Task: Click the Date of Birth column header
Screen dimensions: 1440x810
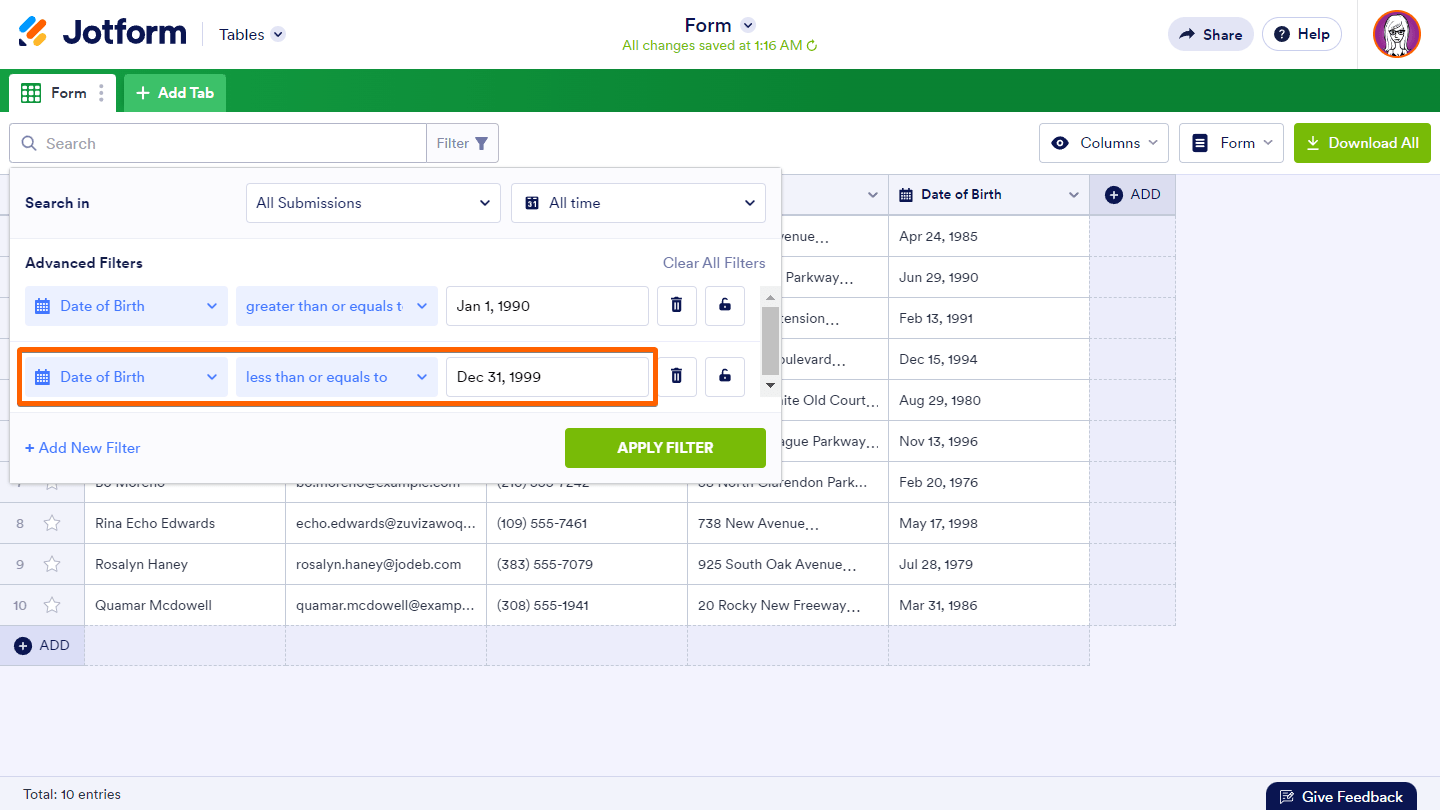Action: [989, 195]
